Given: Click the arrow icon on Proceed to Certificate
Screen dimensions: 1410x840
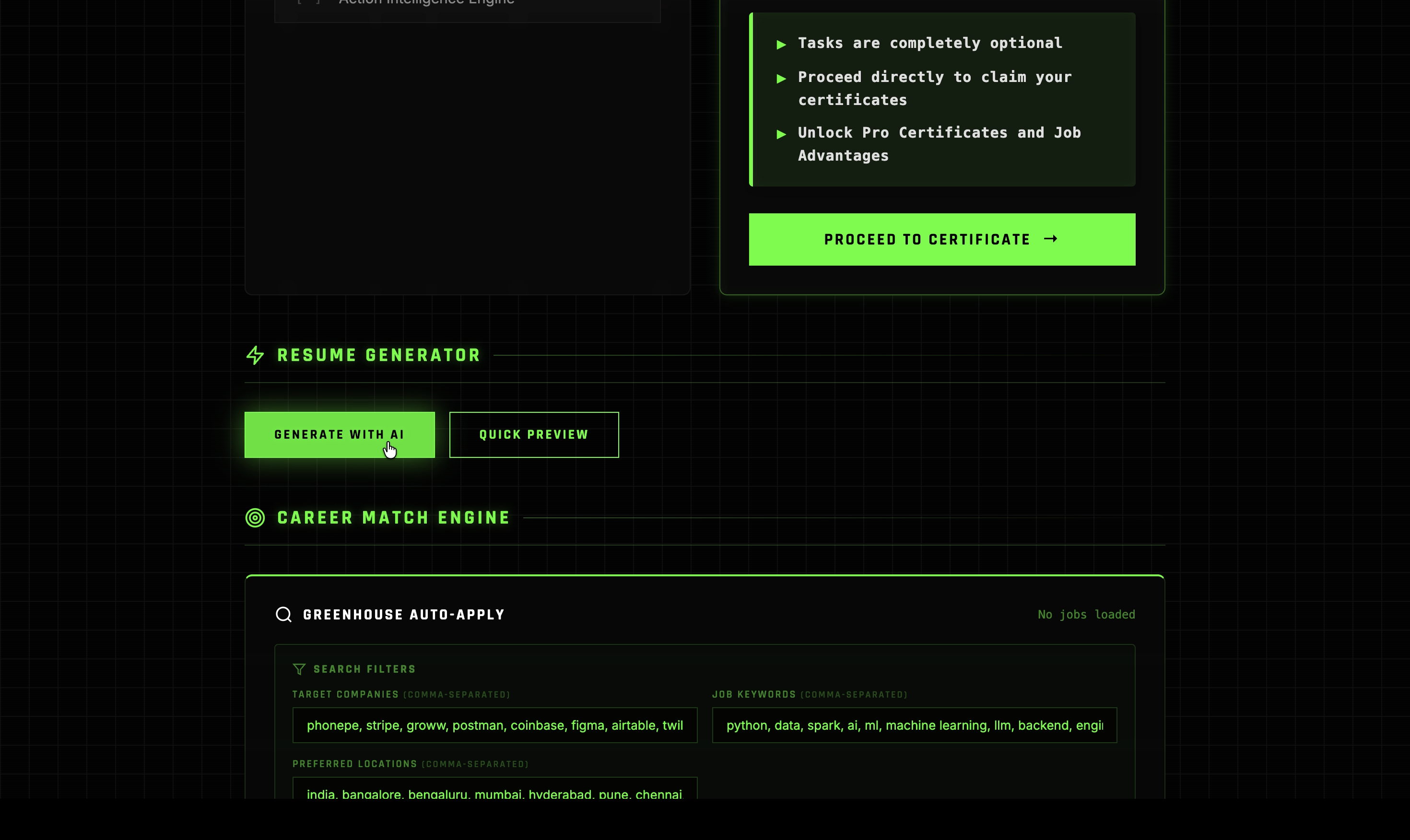Looking at the screenshot, I should click(1051, 239).
